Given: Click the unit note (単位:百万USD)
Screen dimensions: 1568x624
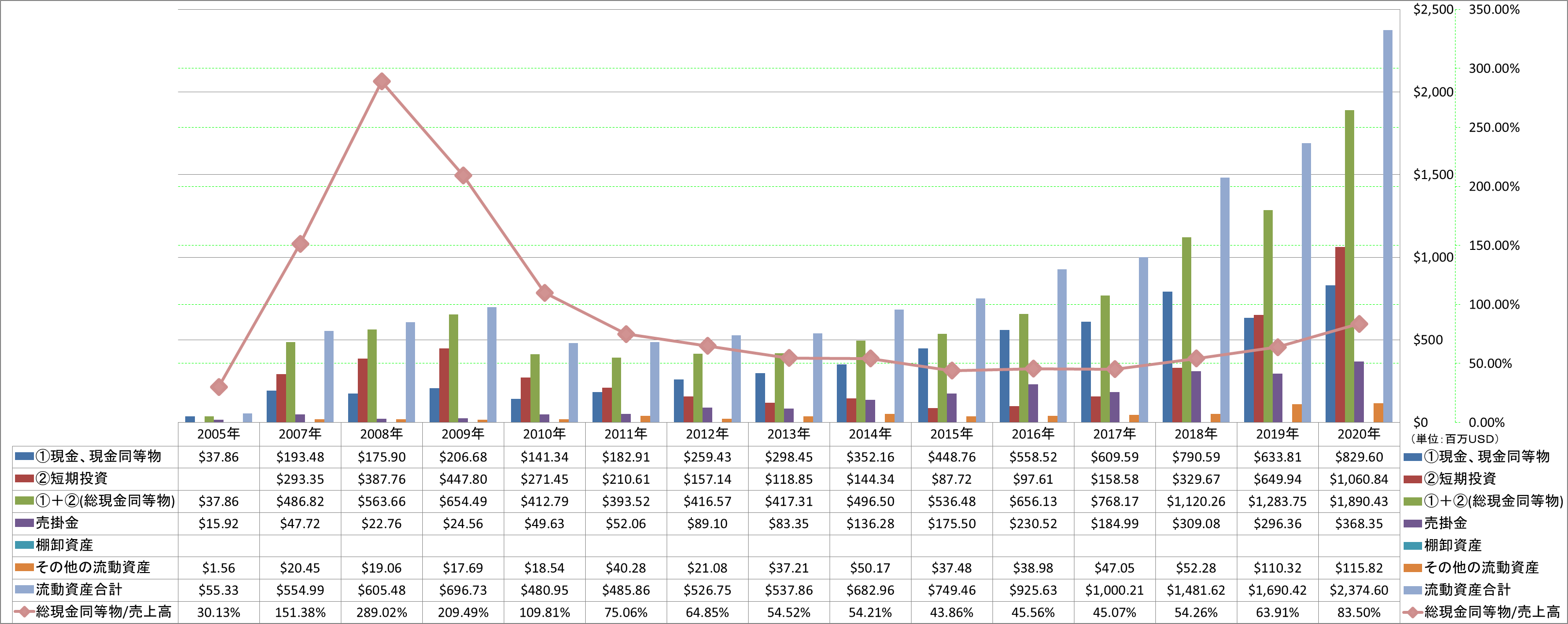Looking at the screenshot, I should click(x=1454, y=439).
